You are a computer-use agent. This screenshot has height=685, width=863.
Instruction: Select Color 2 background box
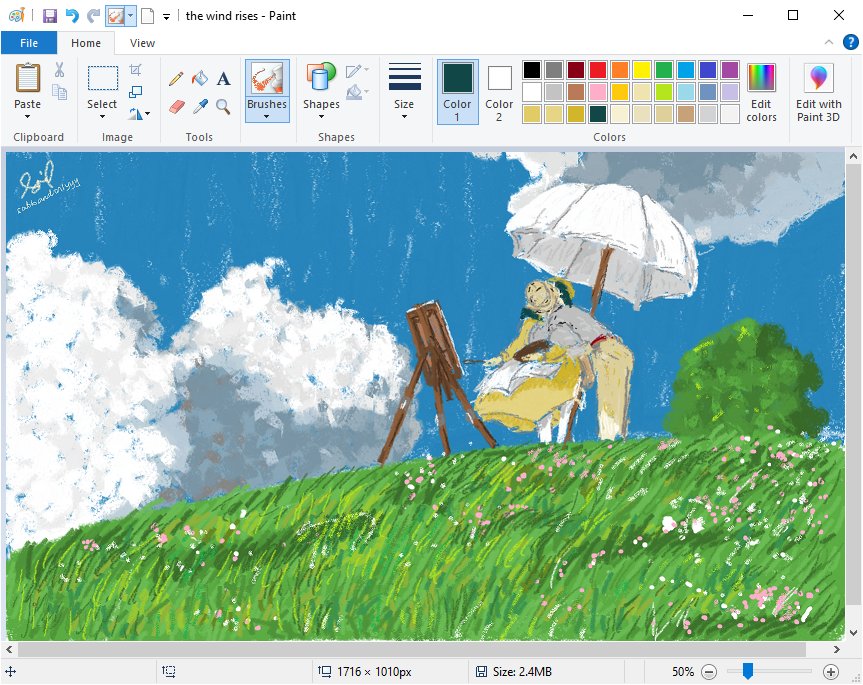pos(499,91)
